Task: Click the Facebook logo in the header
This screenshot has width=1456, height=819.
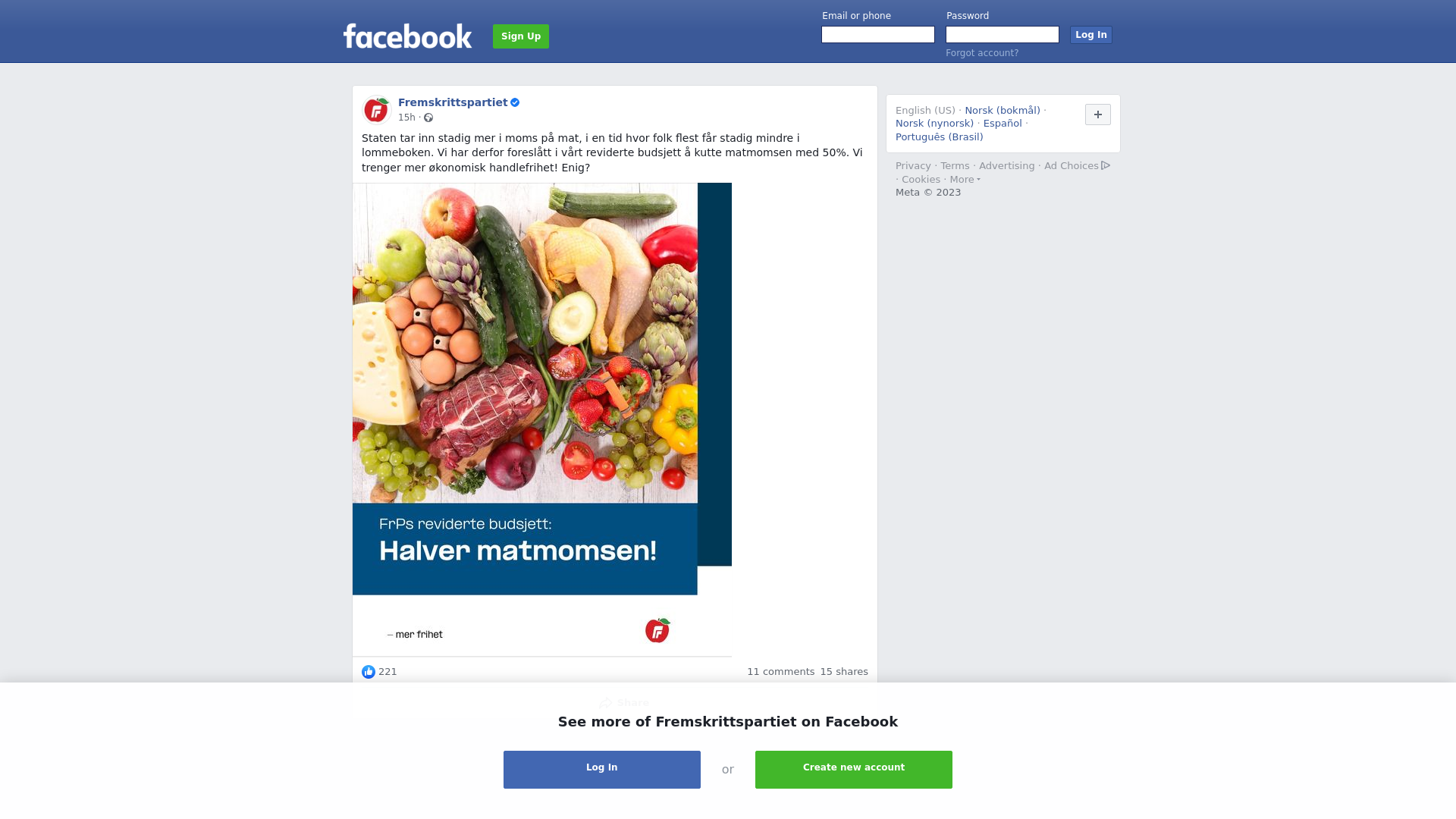Action: 407,36
